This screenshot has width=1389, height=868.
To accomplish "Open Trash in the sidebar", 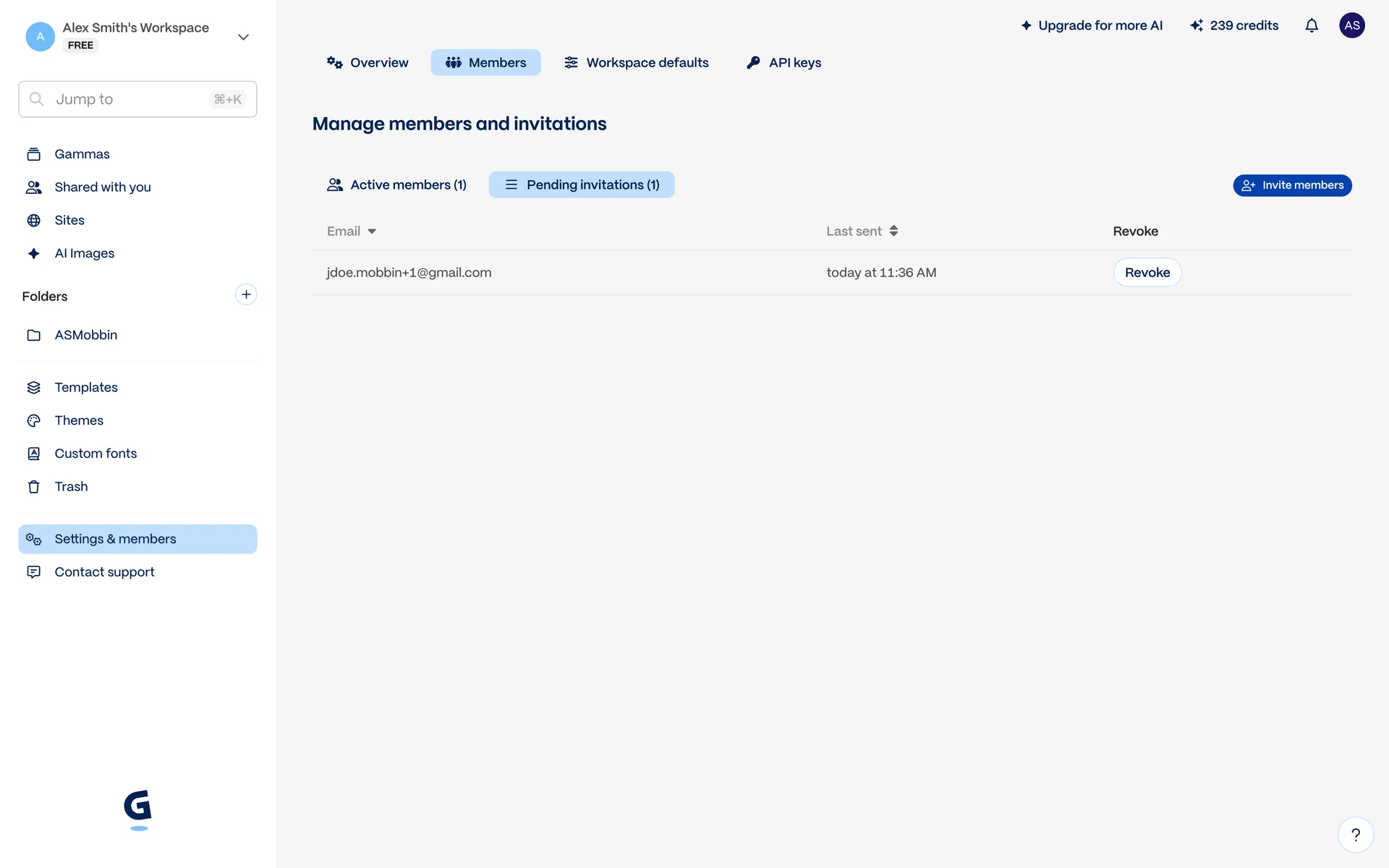I will point(71,487).
